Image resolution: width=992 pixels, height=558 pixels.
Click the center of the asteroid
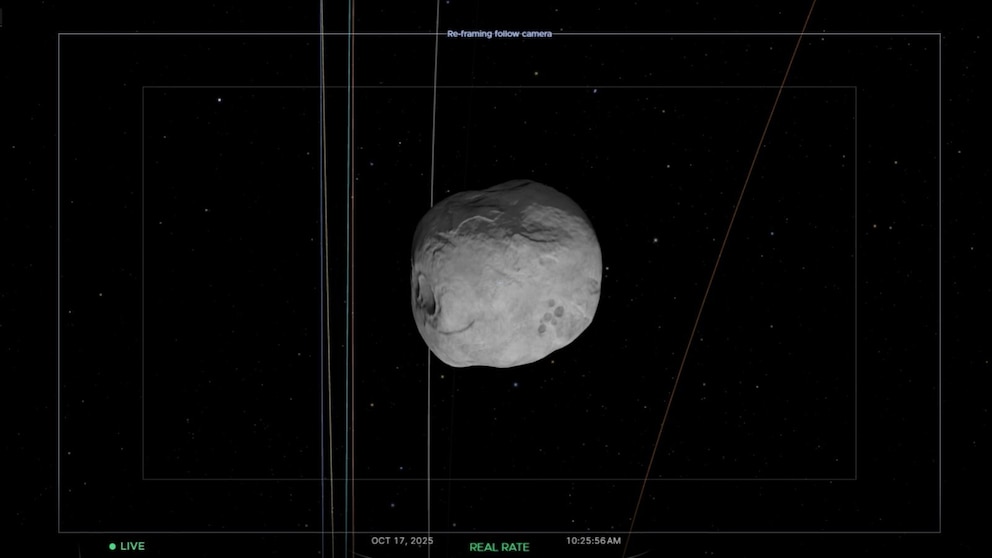pos(506,273)
